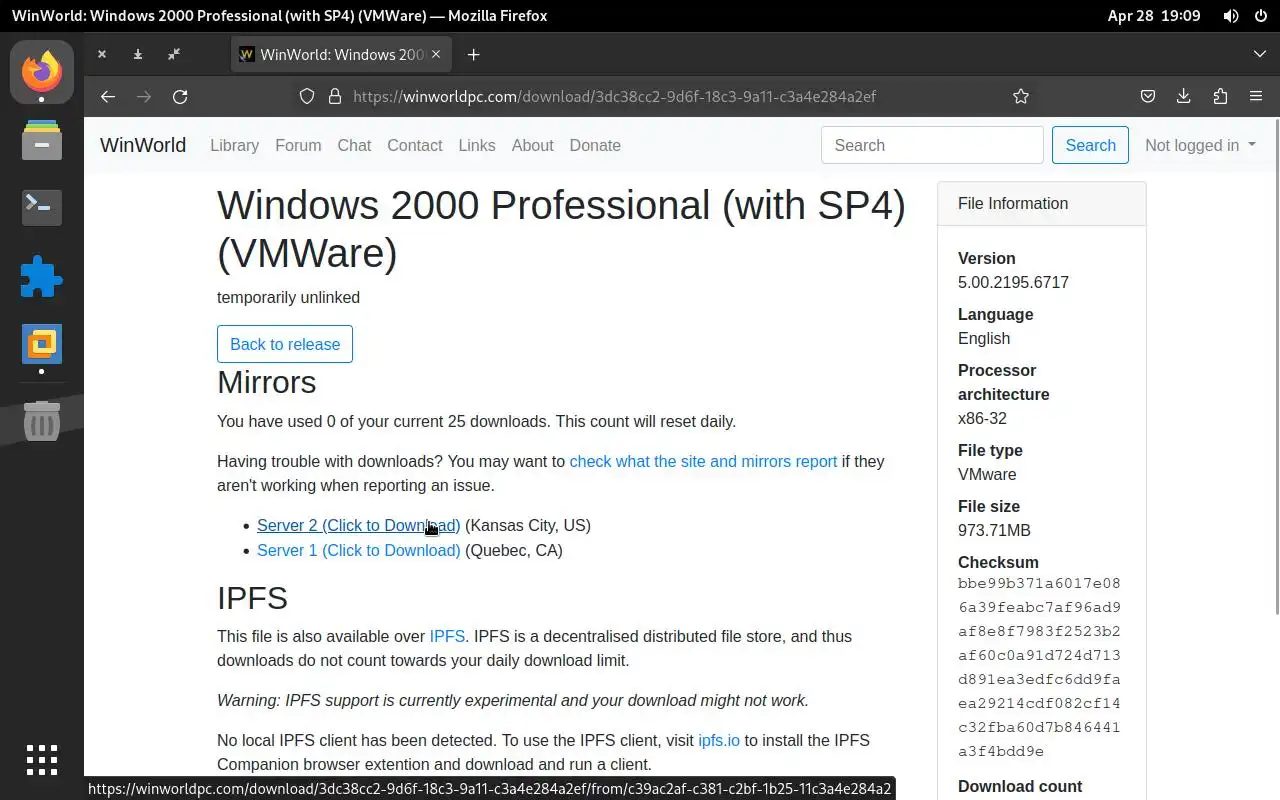1280x800 pixels.
Task: Open the shield tracking protection icon
Action: pyautogui.click(x=307, y=96)
